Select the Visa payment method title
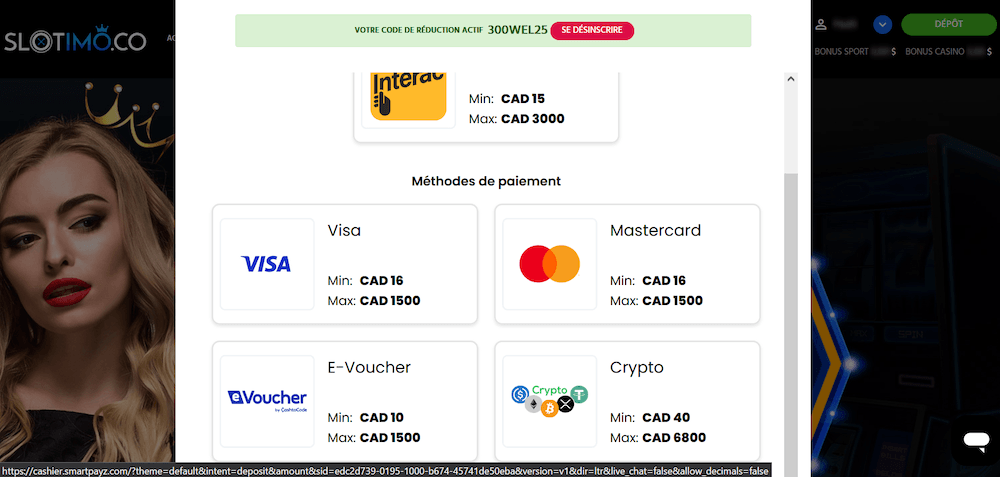 coord(344,230)
